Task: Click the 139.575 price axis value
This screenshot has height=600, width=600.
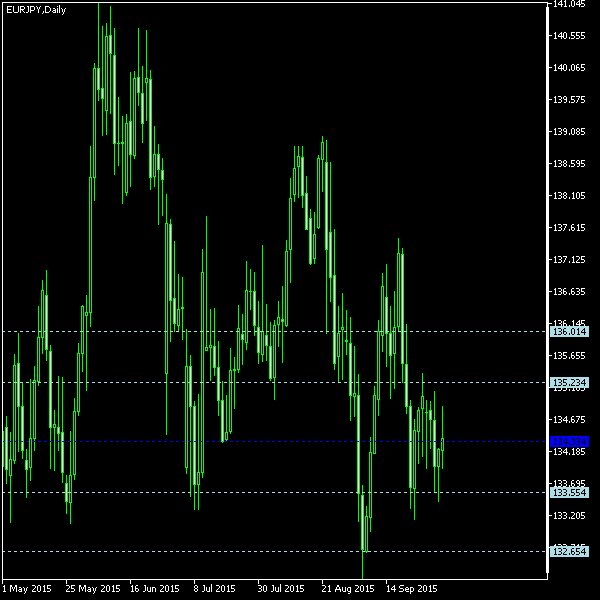Action: point(569,100)
